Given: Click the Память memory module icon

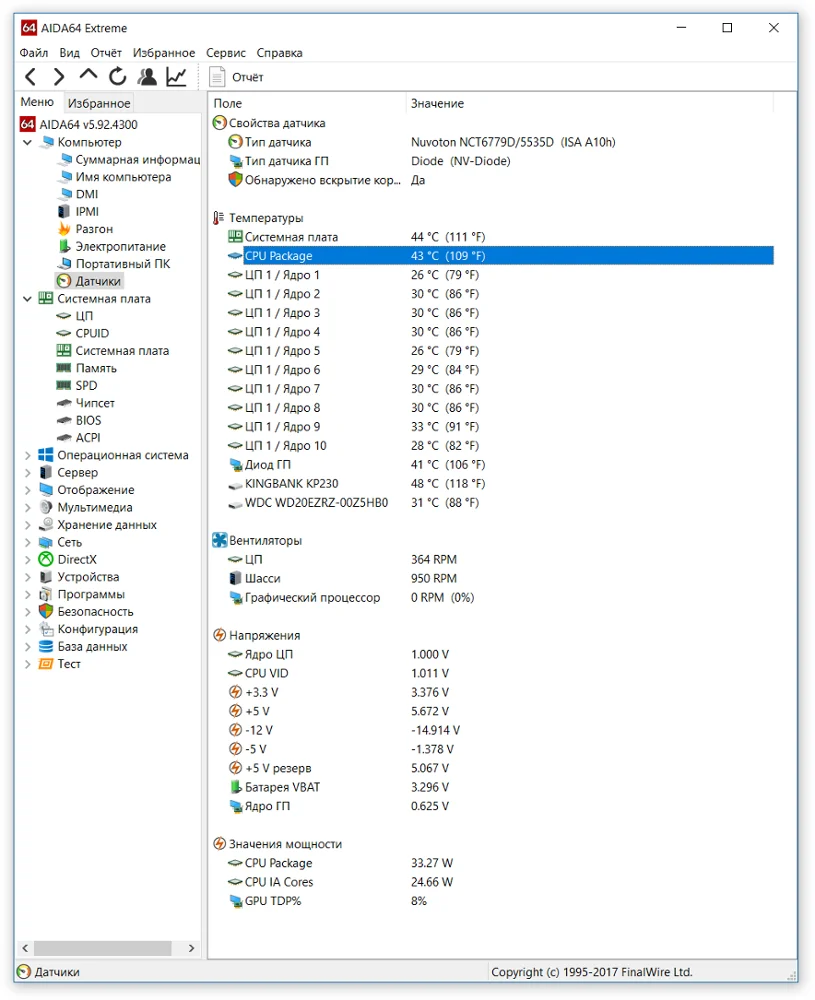Looking at the screenshot, I should (x=64, y=368).
